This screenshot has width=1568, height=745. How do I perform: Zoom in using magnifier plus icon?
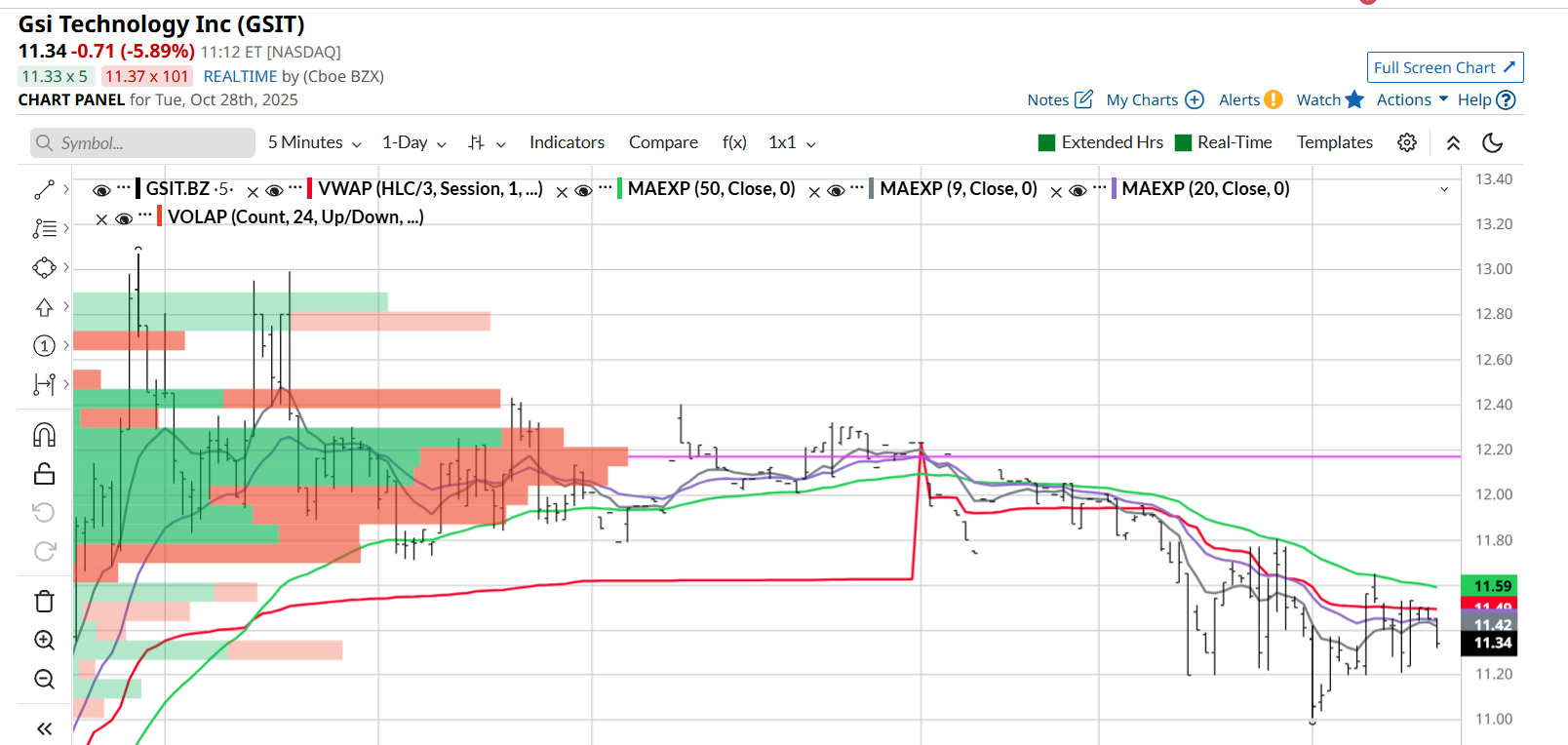45,640
